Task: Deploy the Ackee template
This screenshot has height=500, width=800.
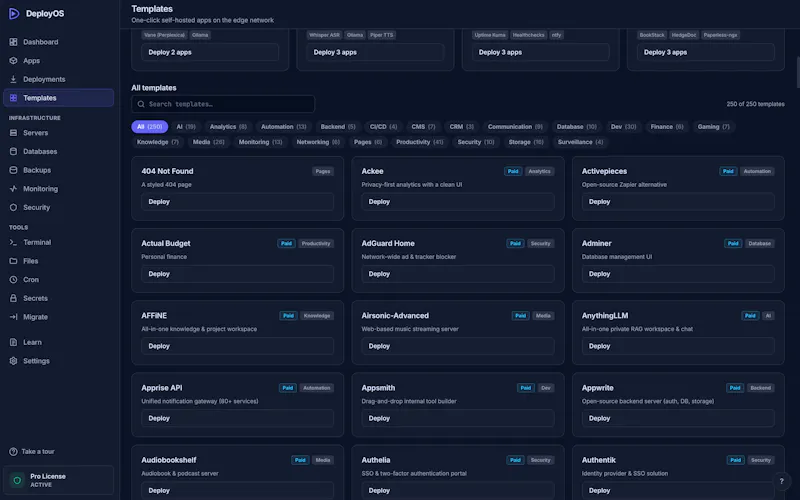Action: tap(458, 202)
